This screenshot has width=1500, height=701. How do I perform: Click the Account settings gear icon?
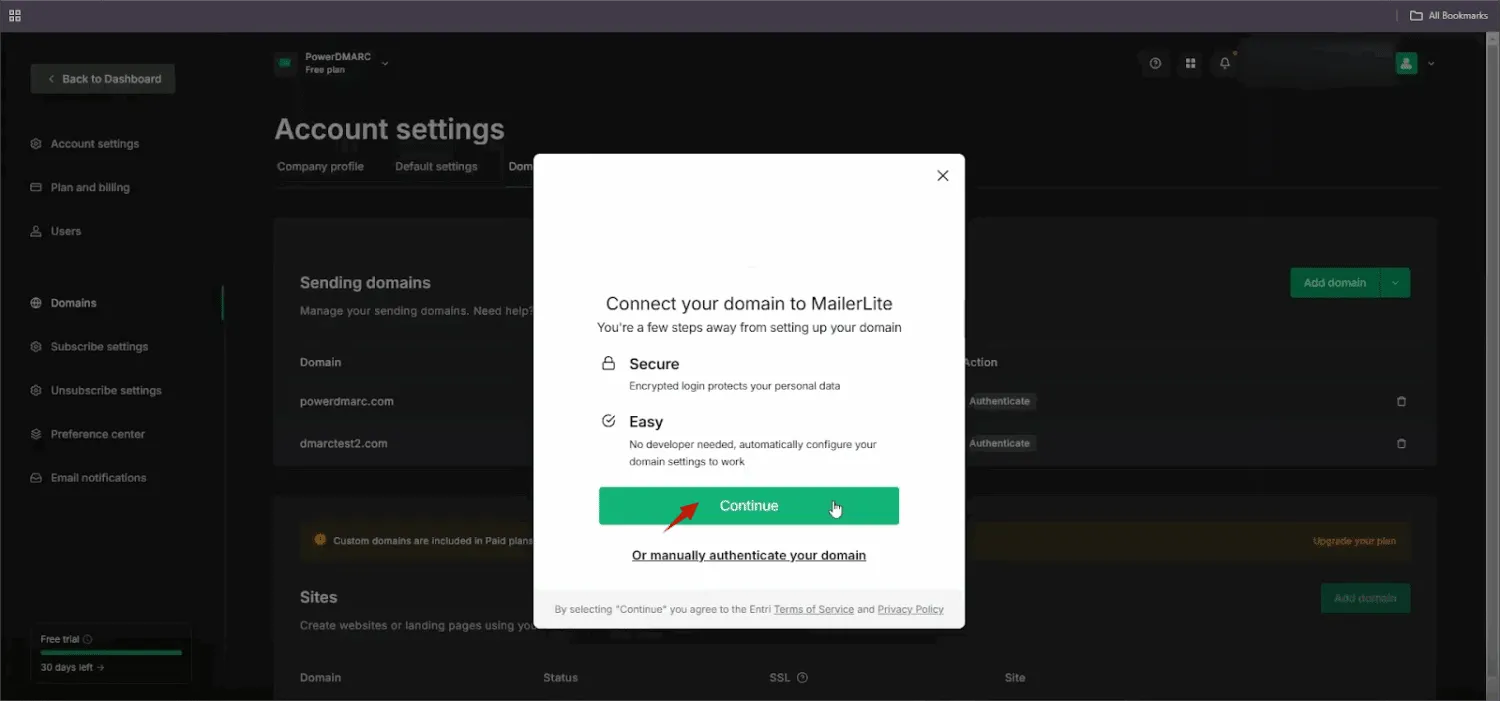pyautogui.click(x=36, y=144)
